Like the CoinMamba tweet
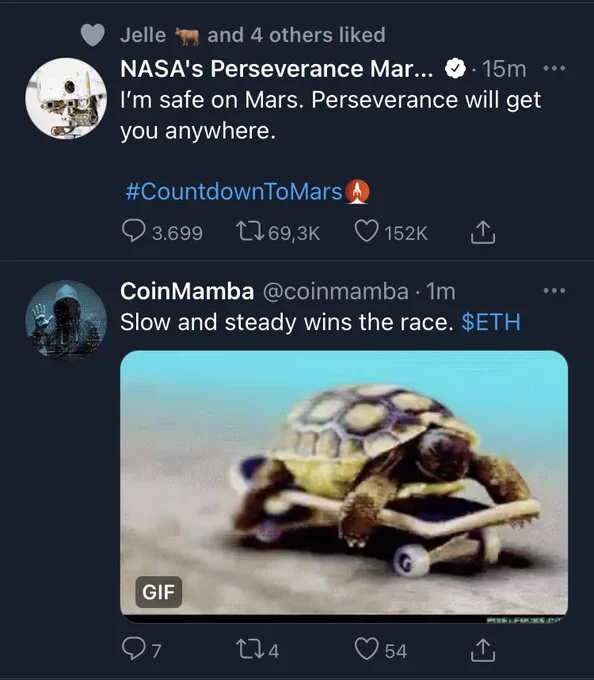The image size is (594, 680). [x=381, y=650]
